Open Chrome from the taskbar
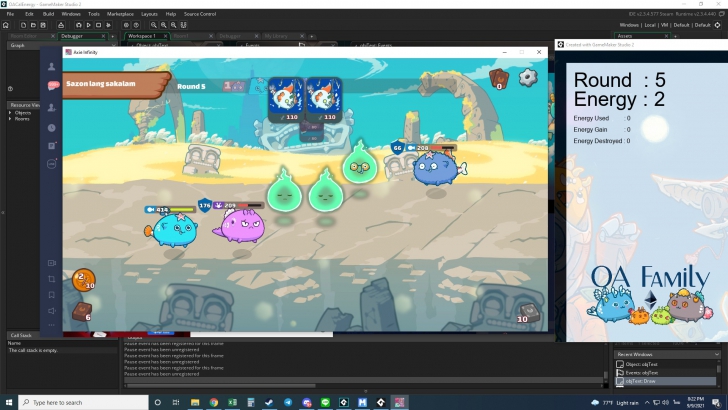This screenshot has height=410, width=728. pyautogui.click(x=214, y=402)
